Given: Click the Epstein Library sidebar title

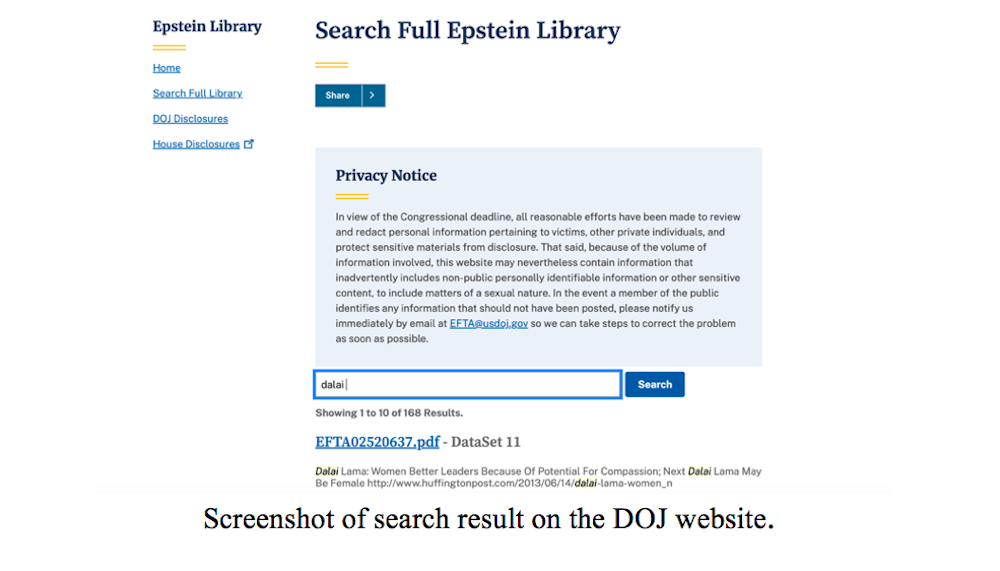Looking at the screenshot, I should 207,27.
